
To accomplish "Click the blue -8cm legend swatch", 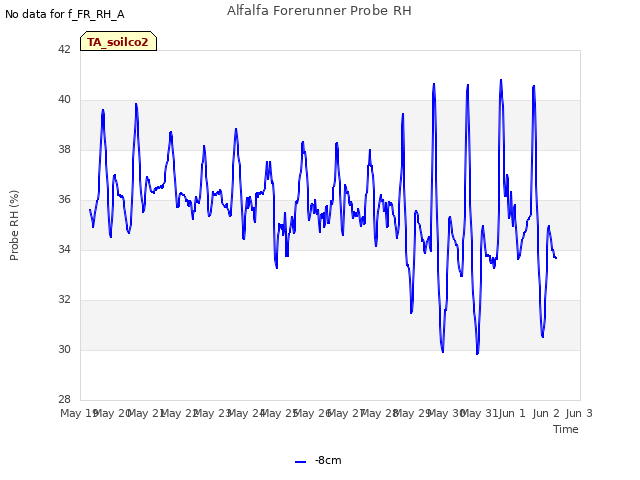I will (300, 461).
